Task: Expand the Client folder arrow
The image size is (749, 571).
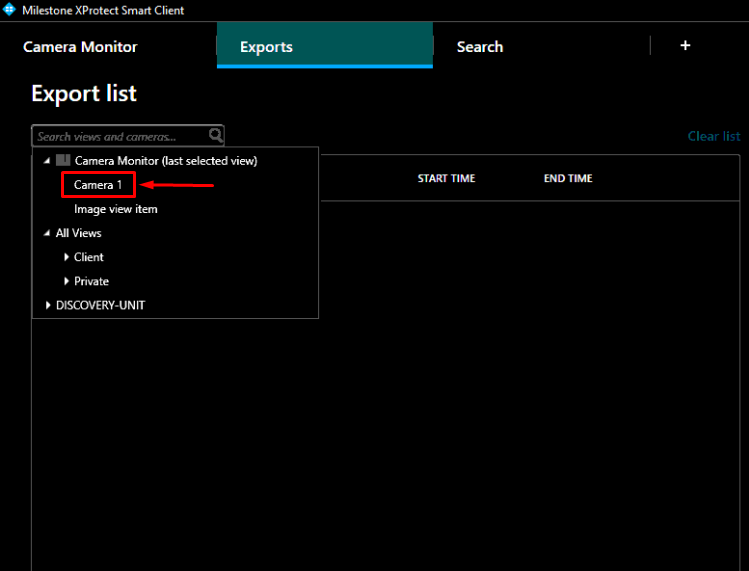Action: click(x=66, y=257)
